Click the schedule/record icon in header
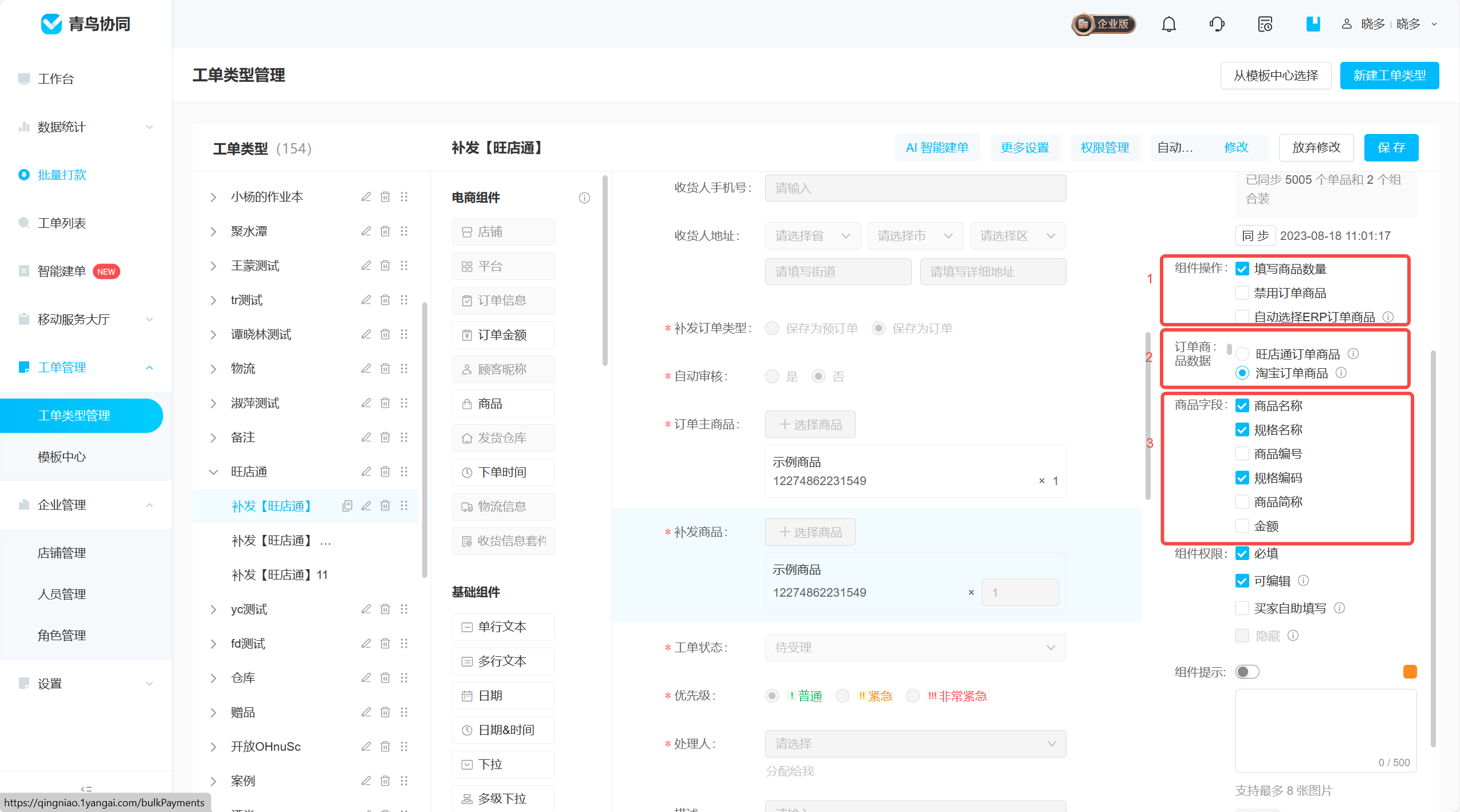The image size is (1460, 812). click(x=1265, y=24)
